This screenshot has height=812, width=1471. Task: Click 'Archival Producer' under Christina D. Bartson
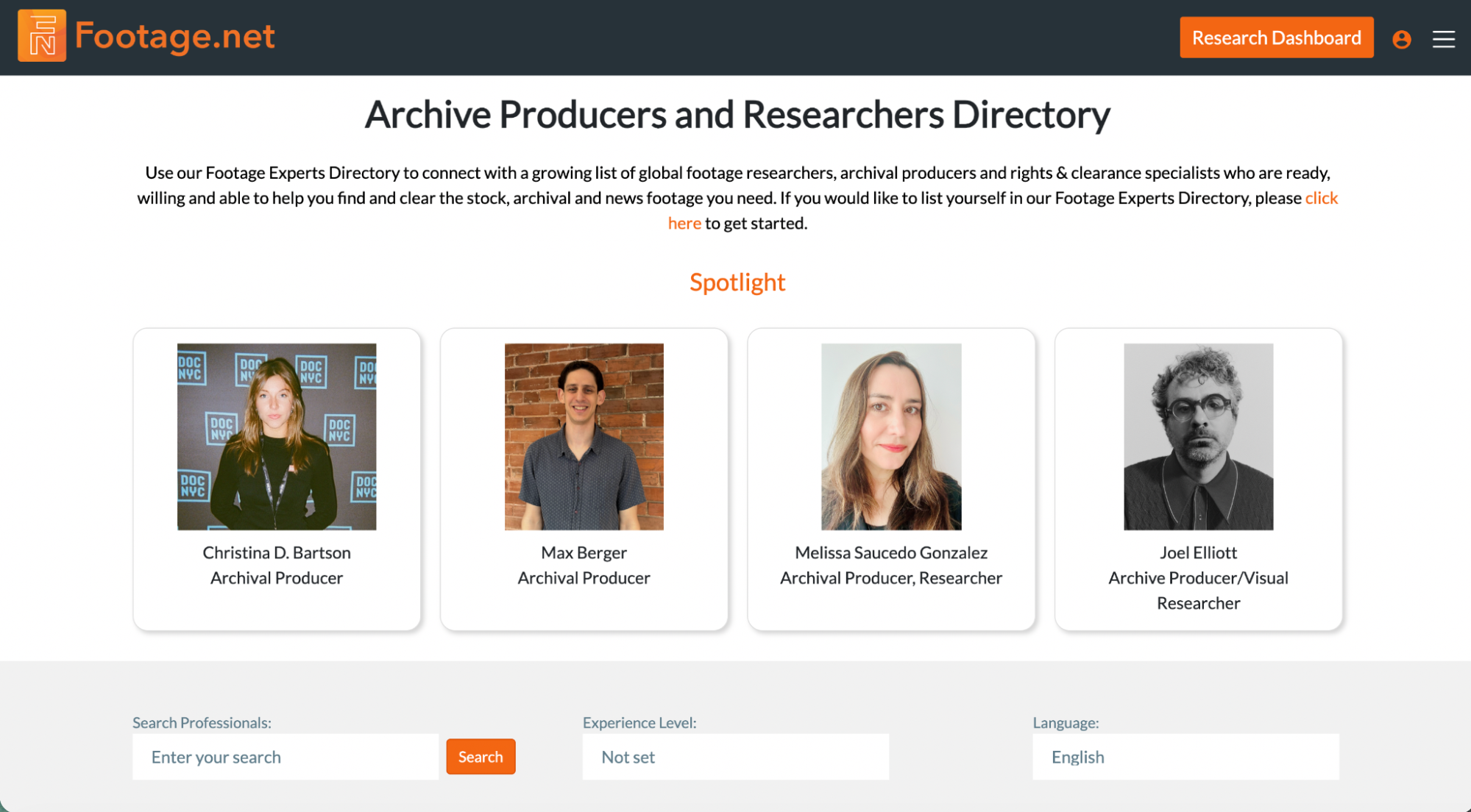277,578
